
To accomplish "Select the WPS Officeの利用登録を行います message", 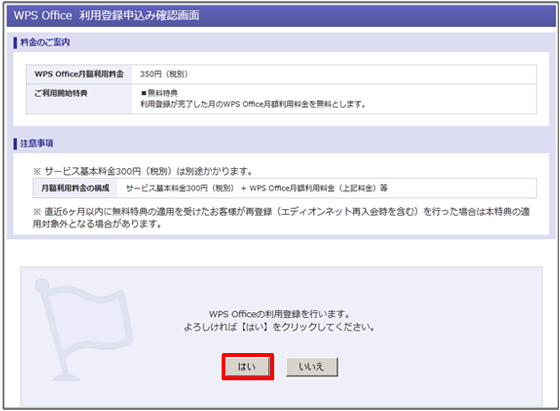I will (x=279, y=314).
